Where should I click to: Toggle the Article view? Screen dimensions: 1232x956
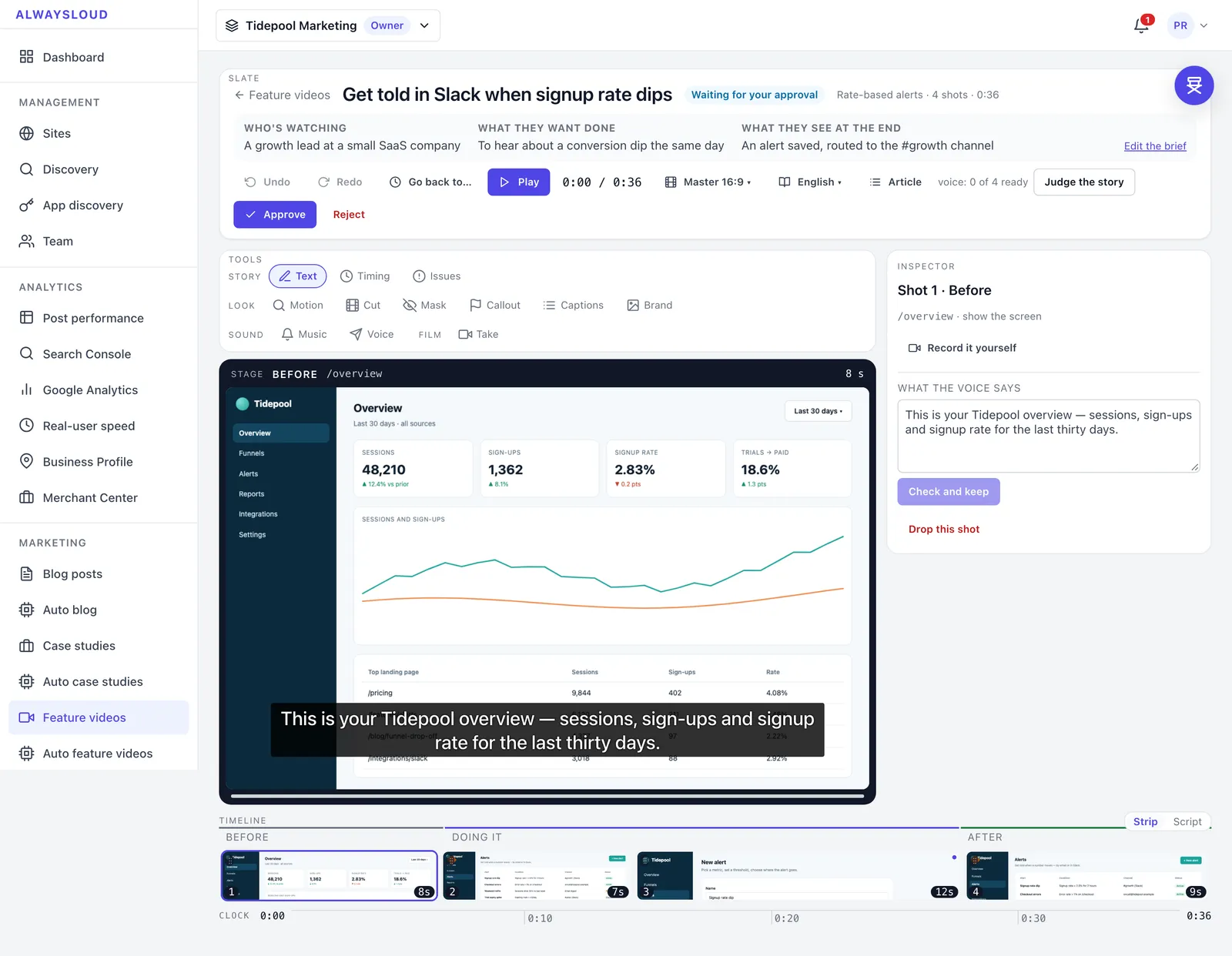pyautogui.click(x=896, y=182)
